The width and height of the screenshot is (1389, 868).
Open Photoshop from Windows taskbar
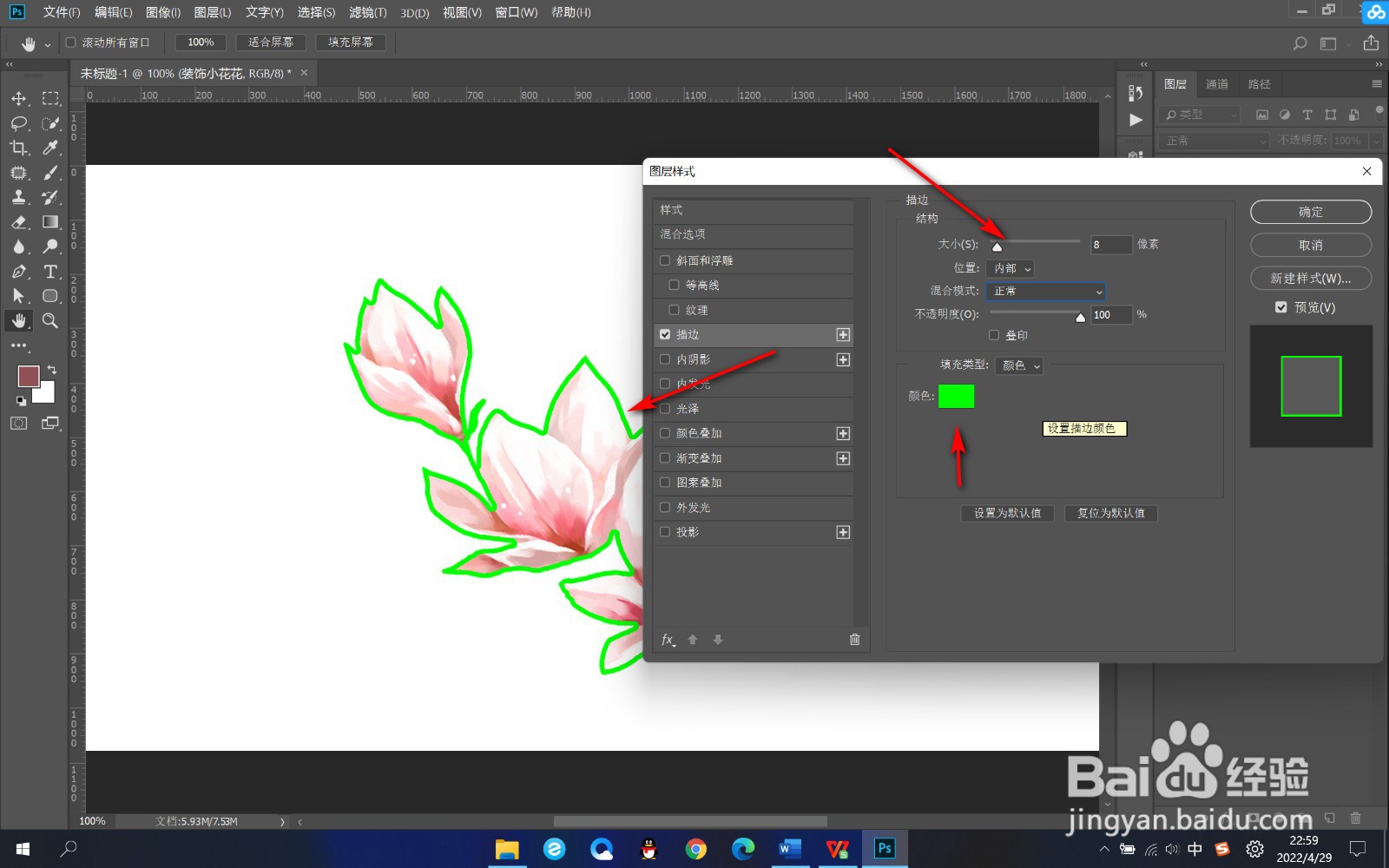tap(885, 849)
